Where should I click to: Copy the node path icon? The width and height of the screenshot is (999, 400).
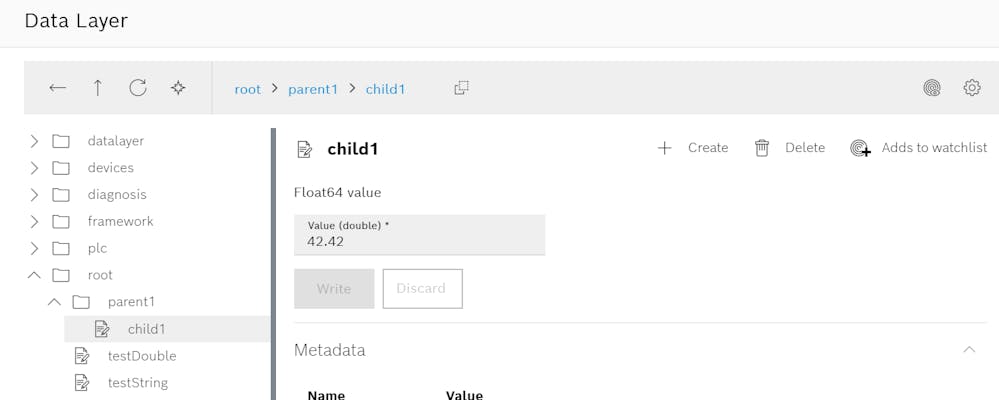(461, 88)
